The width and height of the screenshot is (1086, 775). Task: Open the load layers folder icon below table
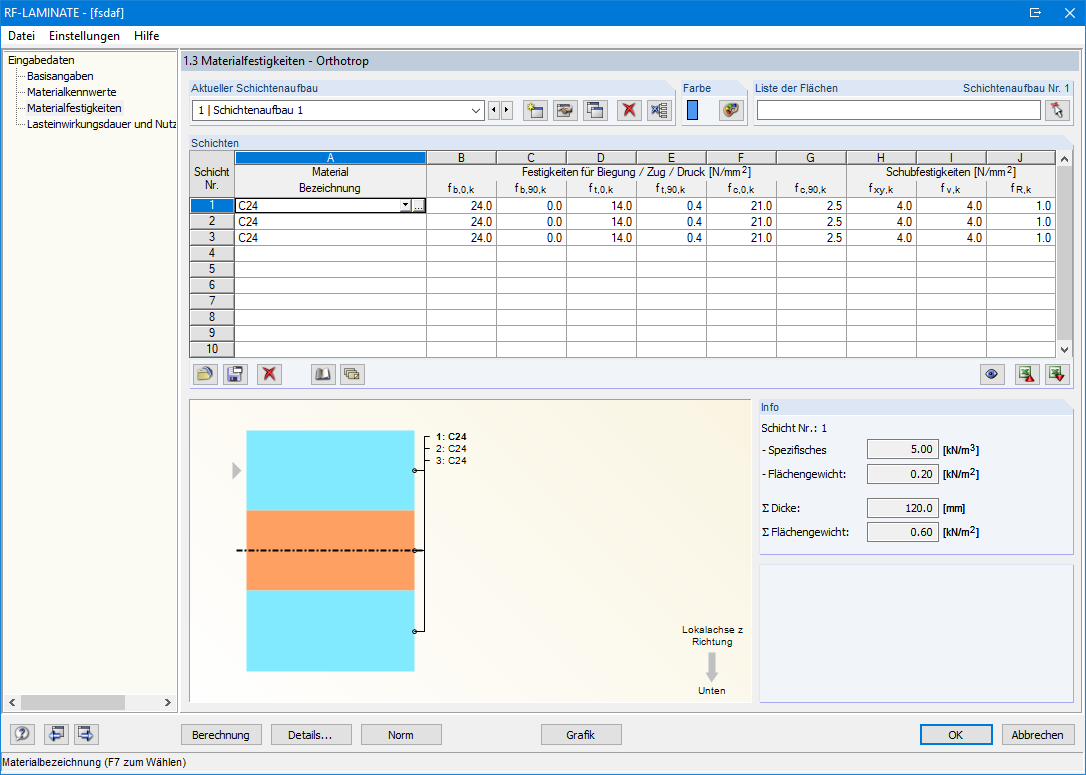205,374
